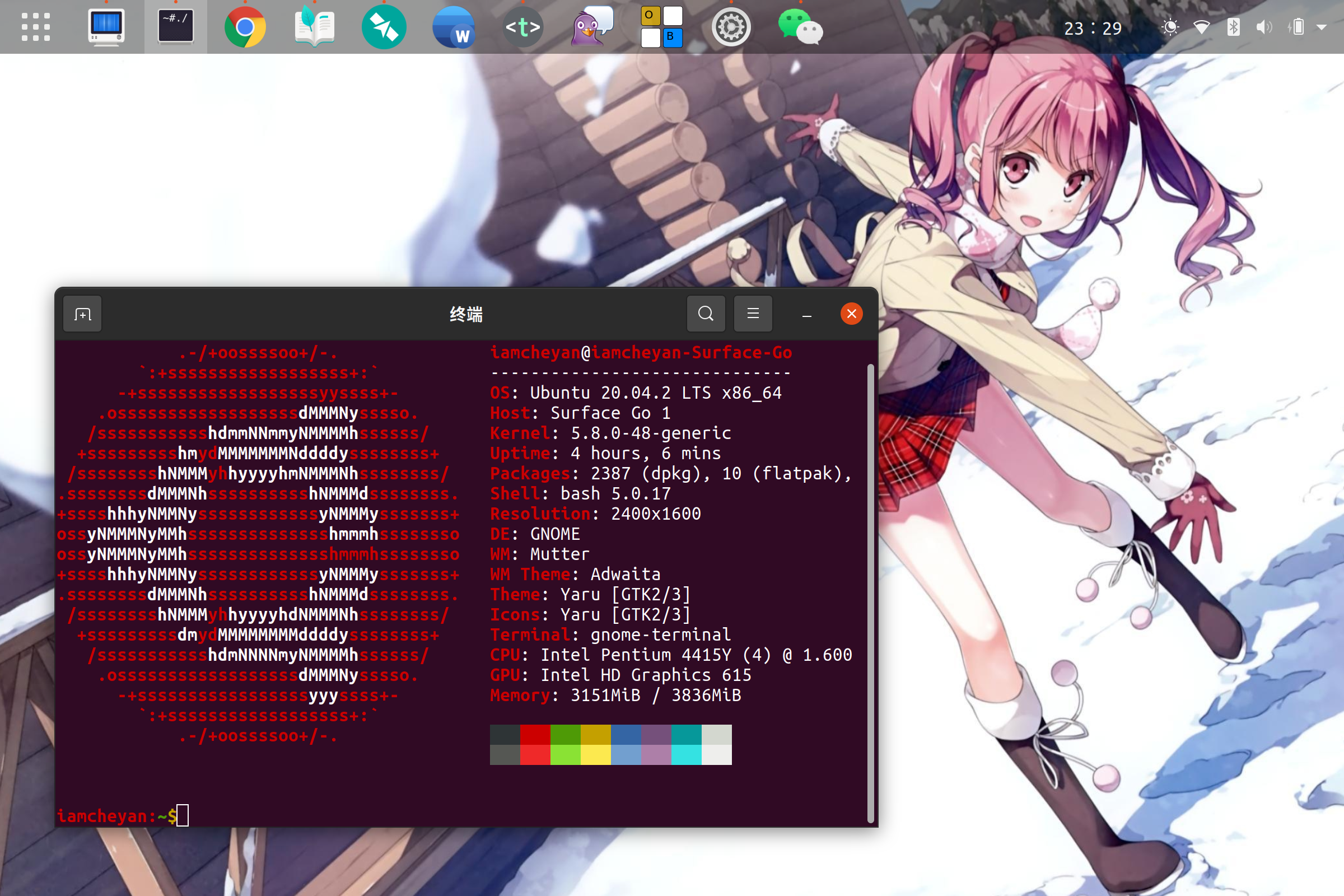The image size is (1344, 896).
Task: Open the clock showing 23:29
Action: tap(1093, 28)
